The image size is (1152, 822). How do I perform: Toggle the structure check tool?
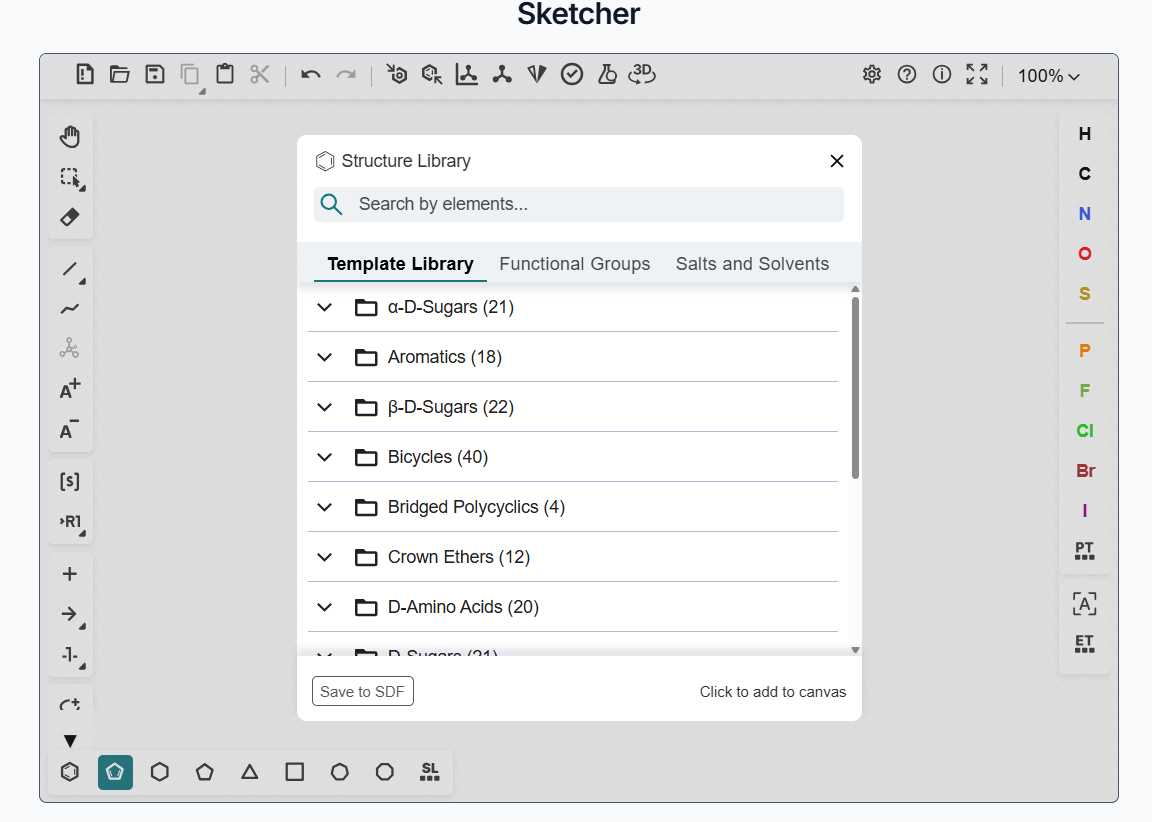(572, 74)
